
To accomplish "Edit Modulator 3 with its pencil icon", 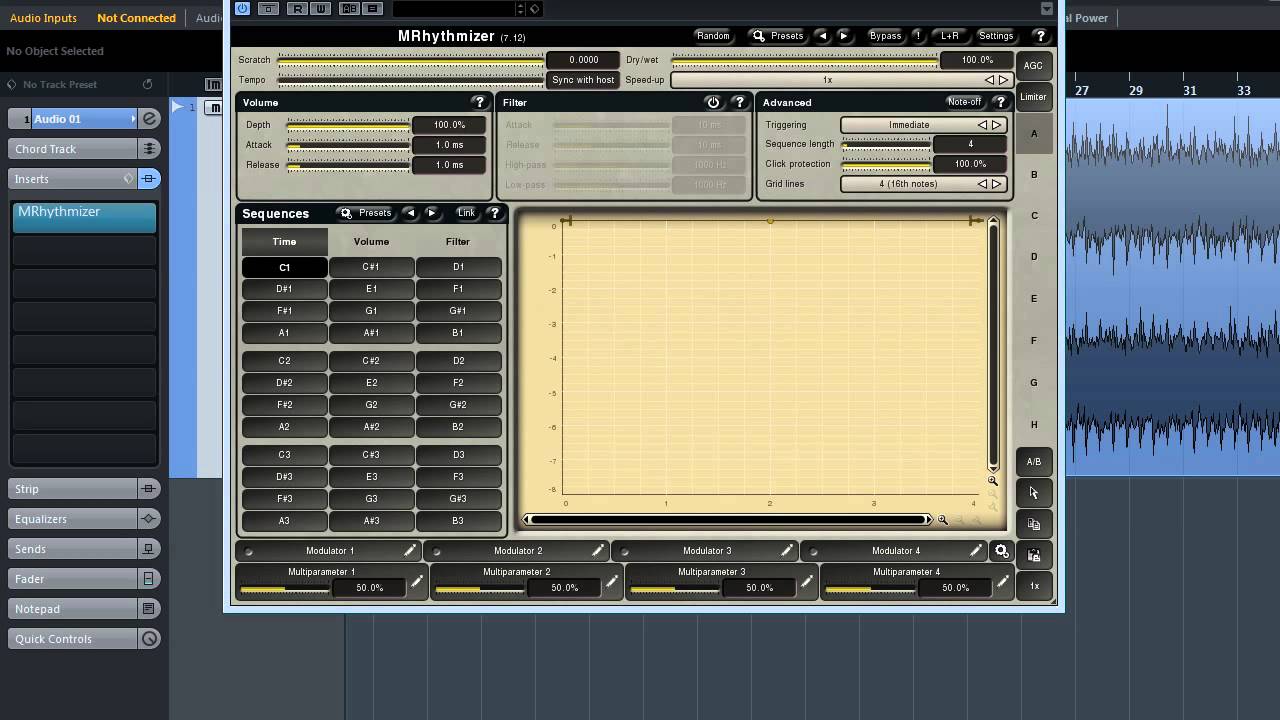I will (x=787, y=551).
